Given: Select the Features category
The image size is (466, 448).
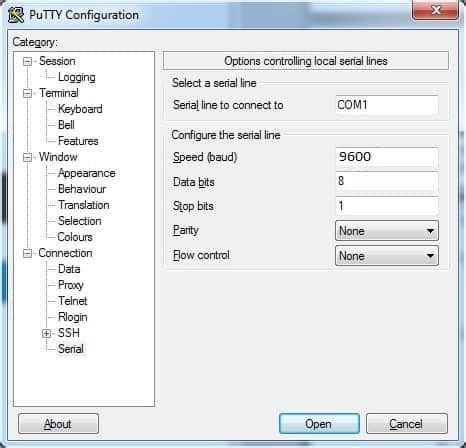Looking at the screenshot, I should [x=78, y=141].
